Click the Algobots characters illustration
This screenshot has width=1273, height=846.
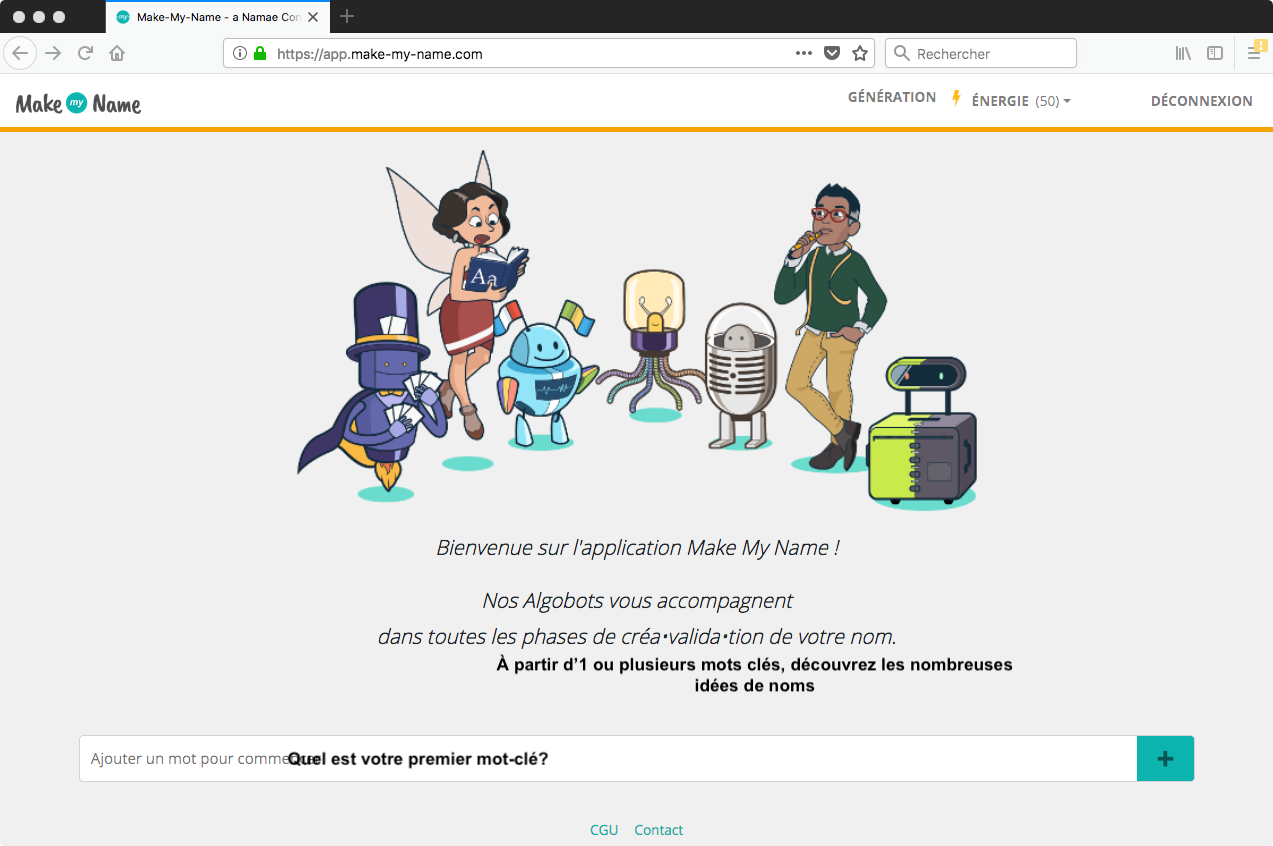tap(637, 333)
